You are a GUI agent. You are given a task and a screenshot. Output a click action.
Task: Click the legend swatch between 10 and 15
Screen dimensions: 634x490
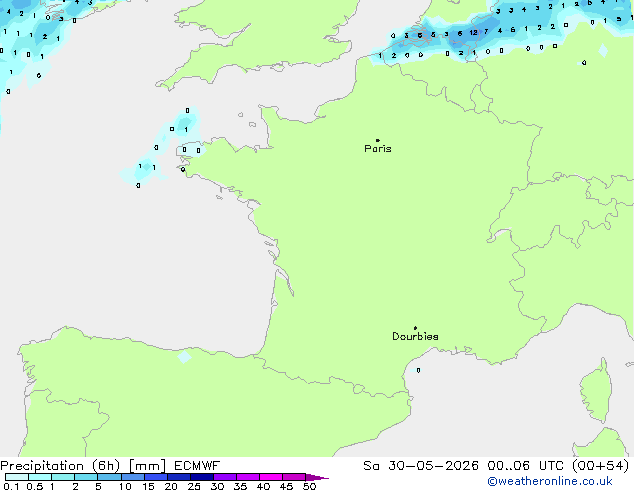[x=133, y=477]
